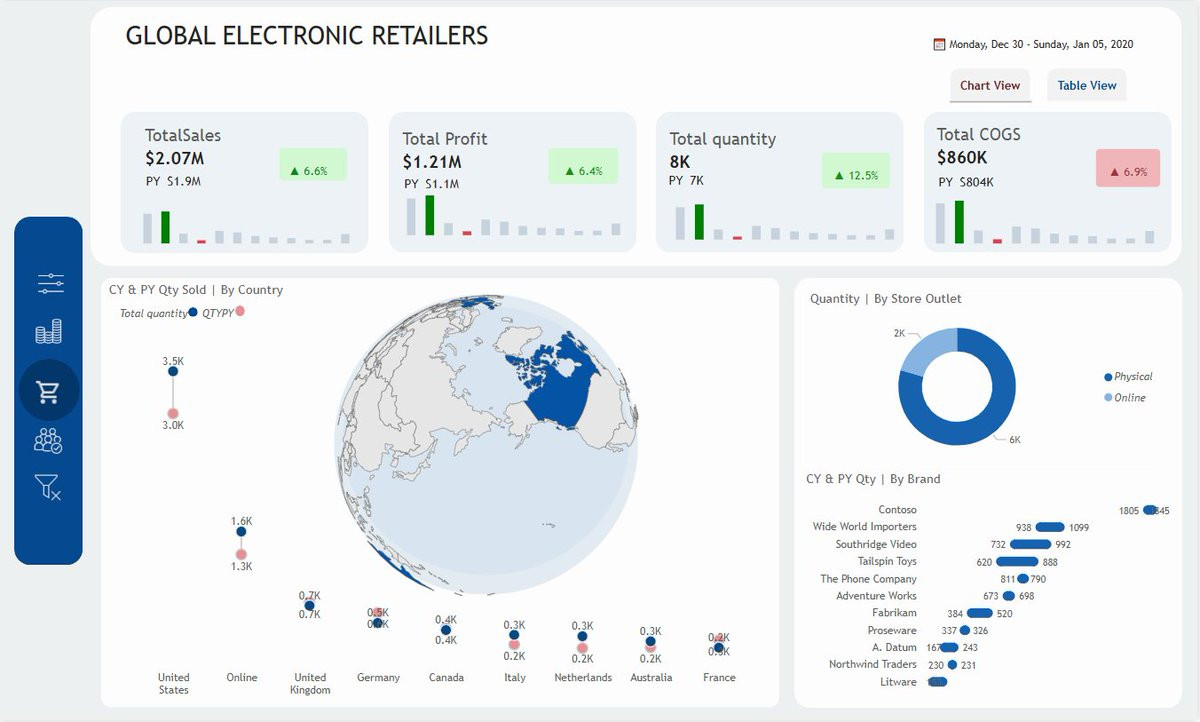
Task: Click the "$1.21M" Total Profit value
Action: coord(432,162)
